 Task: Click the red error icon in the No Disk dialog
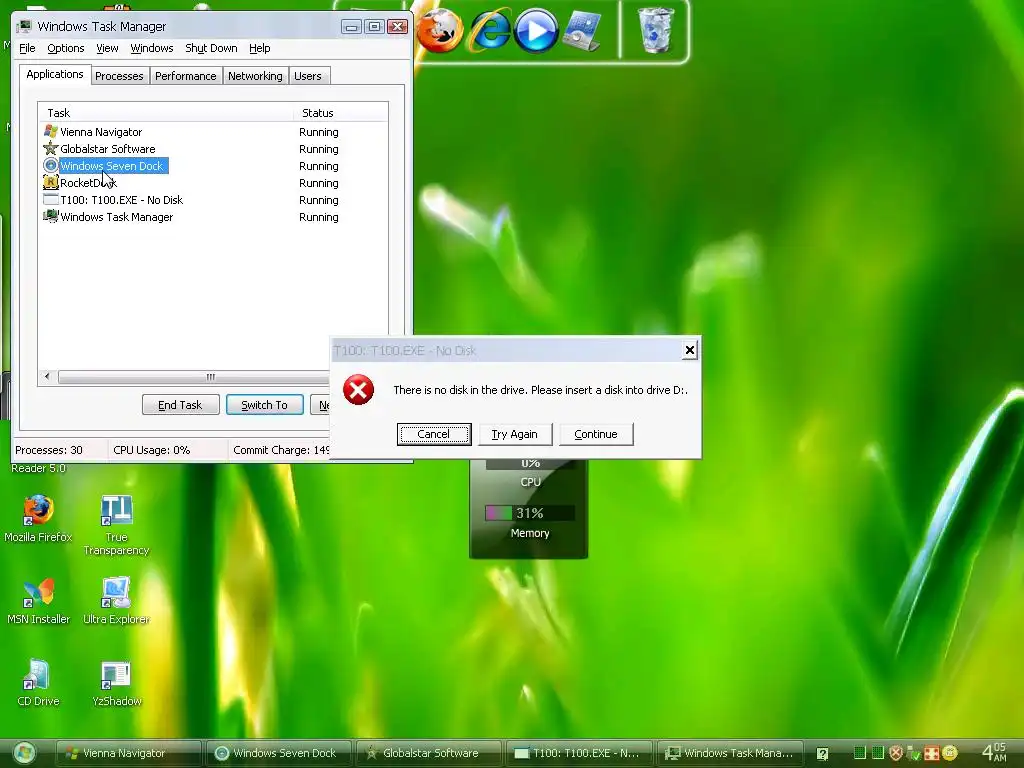(359, 390)
